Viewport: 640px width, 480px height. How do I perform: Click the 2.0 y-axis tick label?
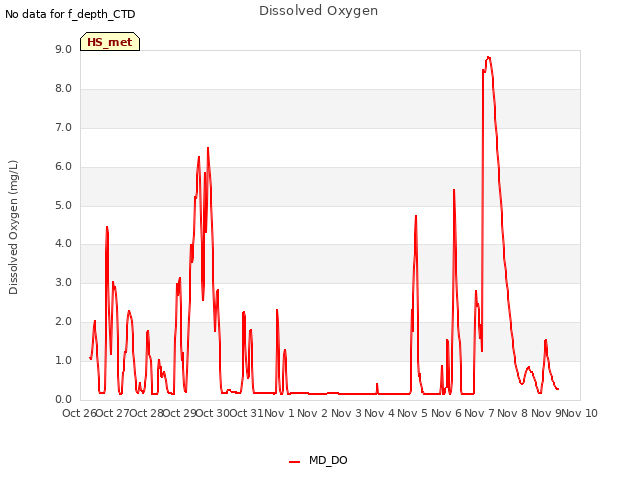pyautogui.click(x=63, y=322)
